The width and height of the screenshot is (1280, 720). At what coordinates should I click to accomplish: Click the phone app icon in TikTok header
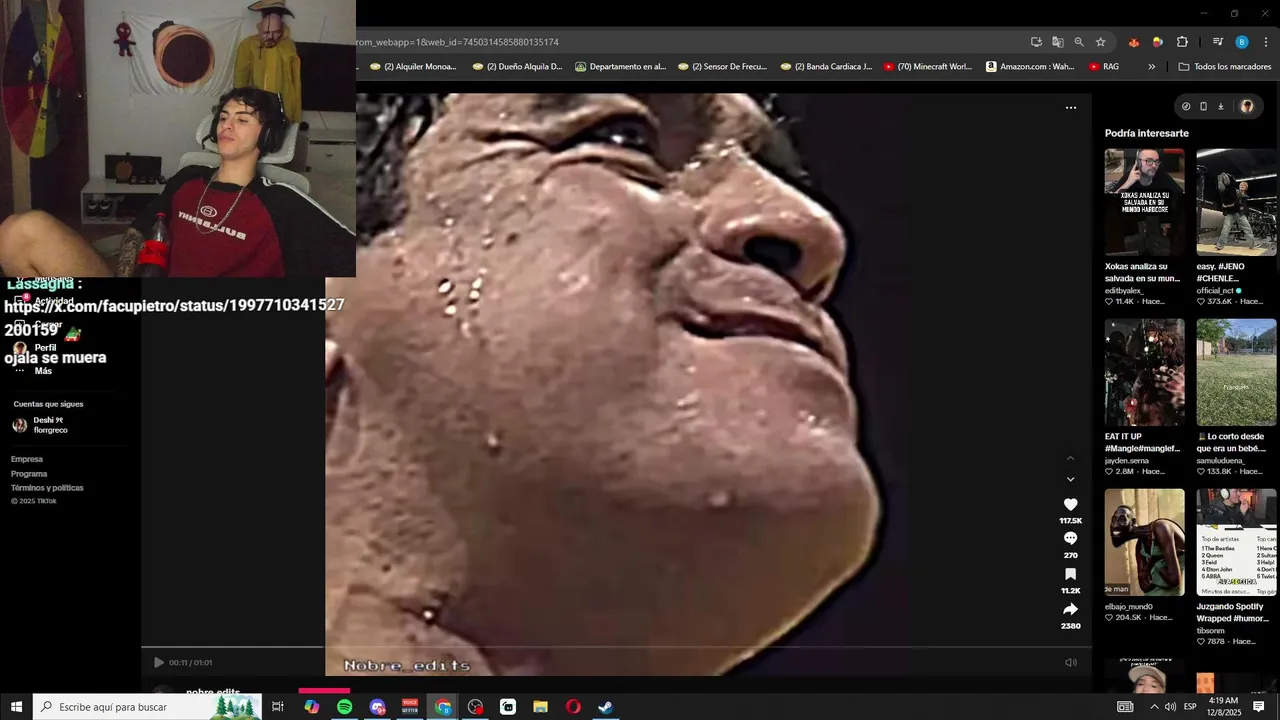tap(1203, 106)
